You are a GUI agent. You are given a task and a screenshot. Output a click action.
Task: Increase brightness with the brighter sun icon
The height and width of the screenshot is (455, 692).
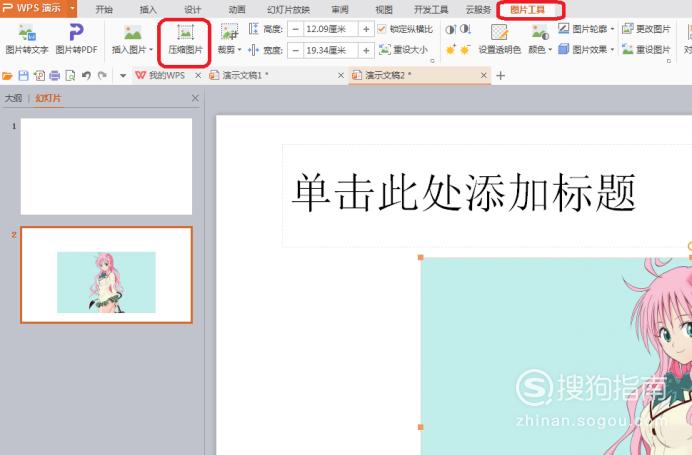pos(450,49)
